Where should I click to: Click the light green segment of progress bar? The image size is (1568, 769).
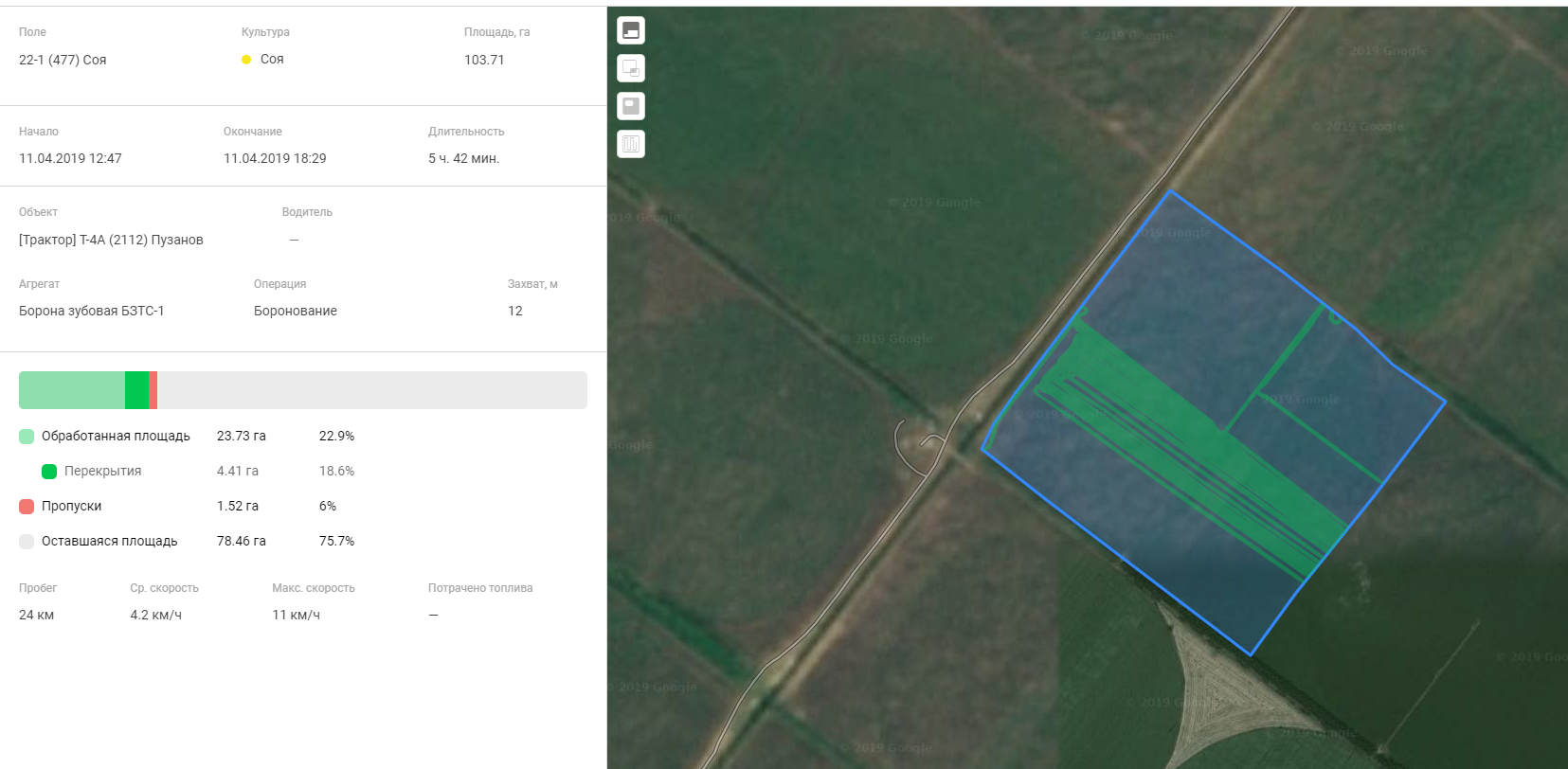pyautogui.click(x=71, y=390)
